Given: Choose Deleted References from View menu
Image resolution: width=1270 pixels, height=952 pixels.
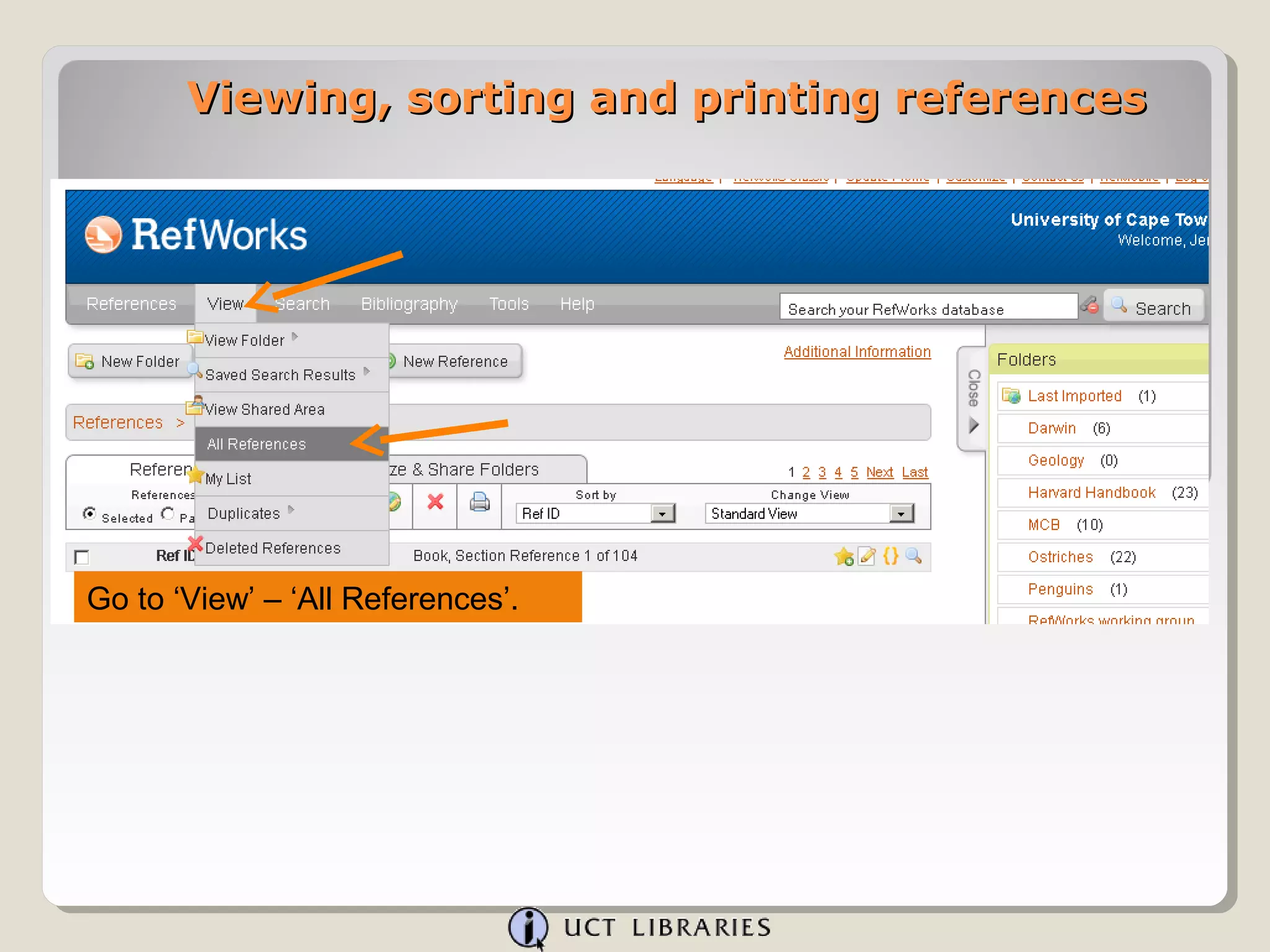Looking at the screenshot, I should coord(291,548).
